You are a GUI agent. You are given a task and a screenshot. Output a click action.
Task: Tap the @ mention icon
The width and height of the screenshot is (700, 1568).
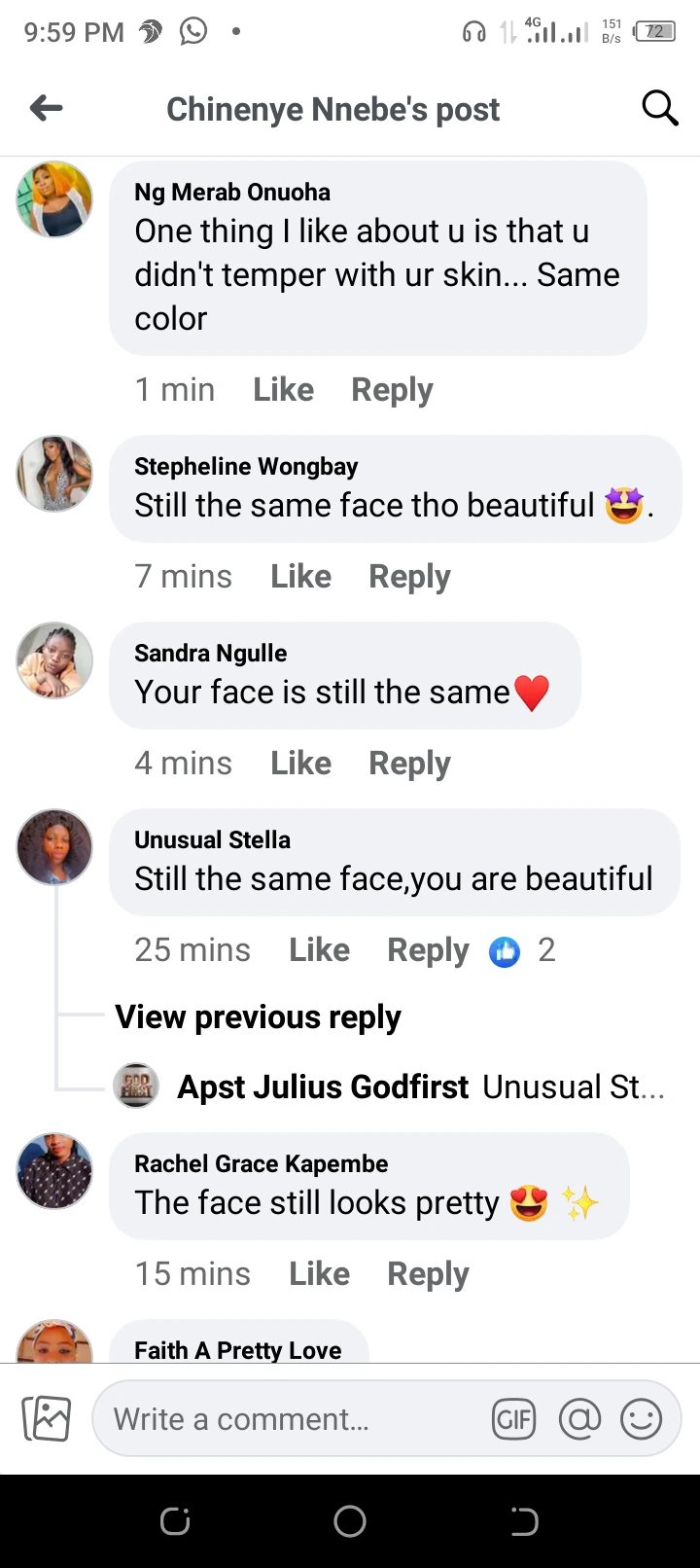click(x=579, y=1419)
